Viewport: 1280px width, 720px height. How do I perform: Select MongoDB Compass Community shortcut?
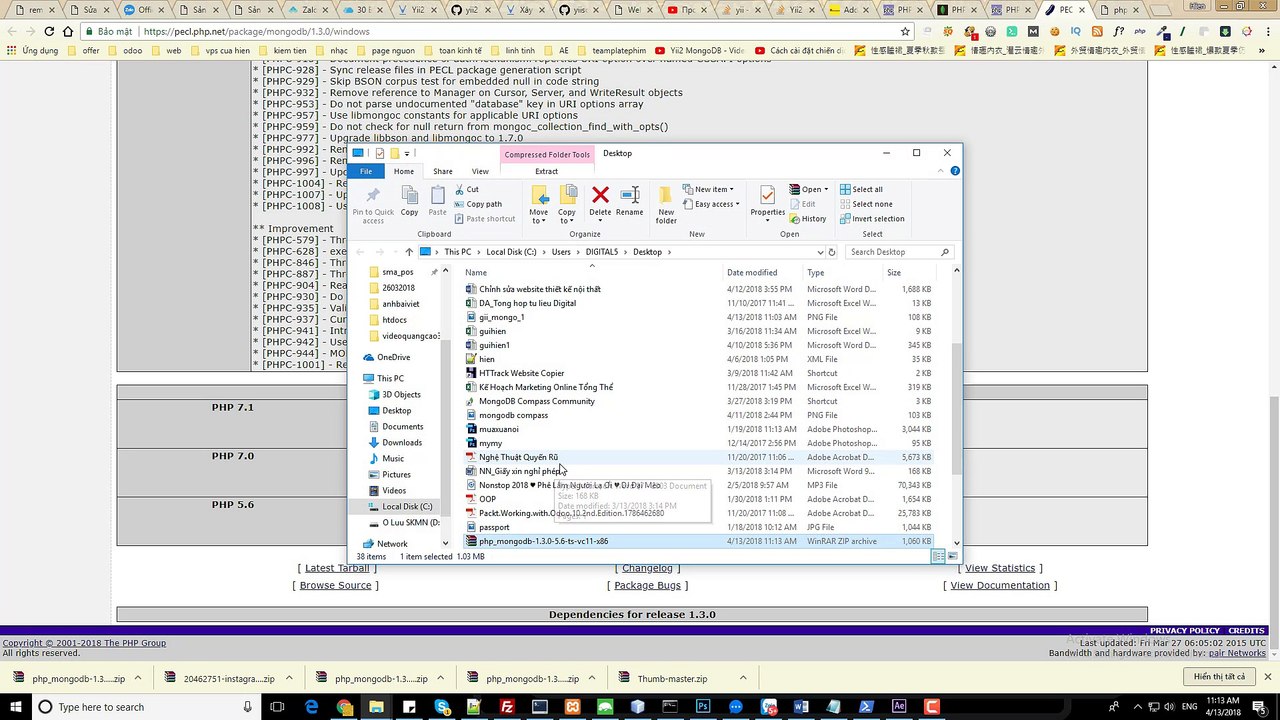(x=536, y=401)
